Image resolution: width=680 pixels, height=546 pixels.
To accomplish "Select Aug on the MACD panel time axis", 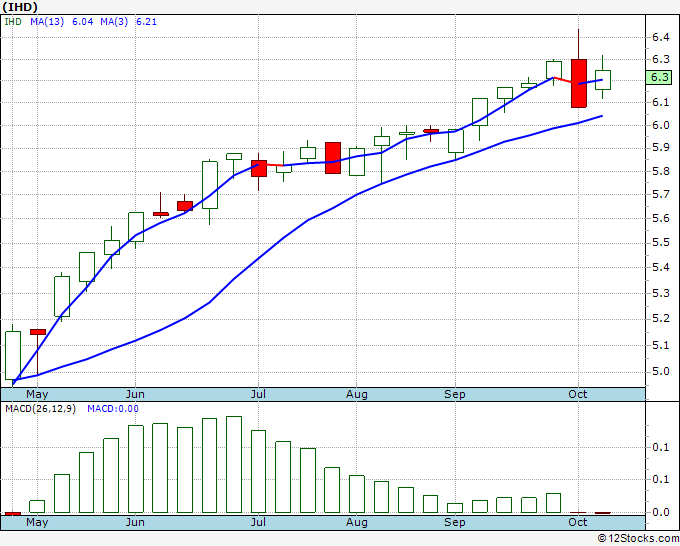I will click(x=356, y=522).
